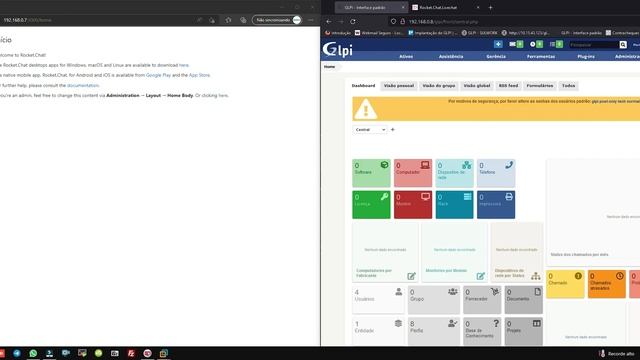Open the Computador card
The width and height of the screenshot is (640, 360).
tap(413, 173)
